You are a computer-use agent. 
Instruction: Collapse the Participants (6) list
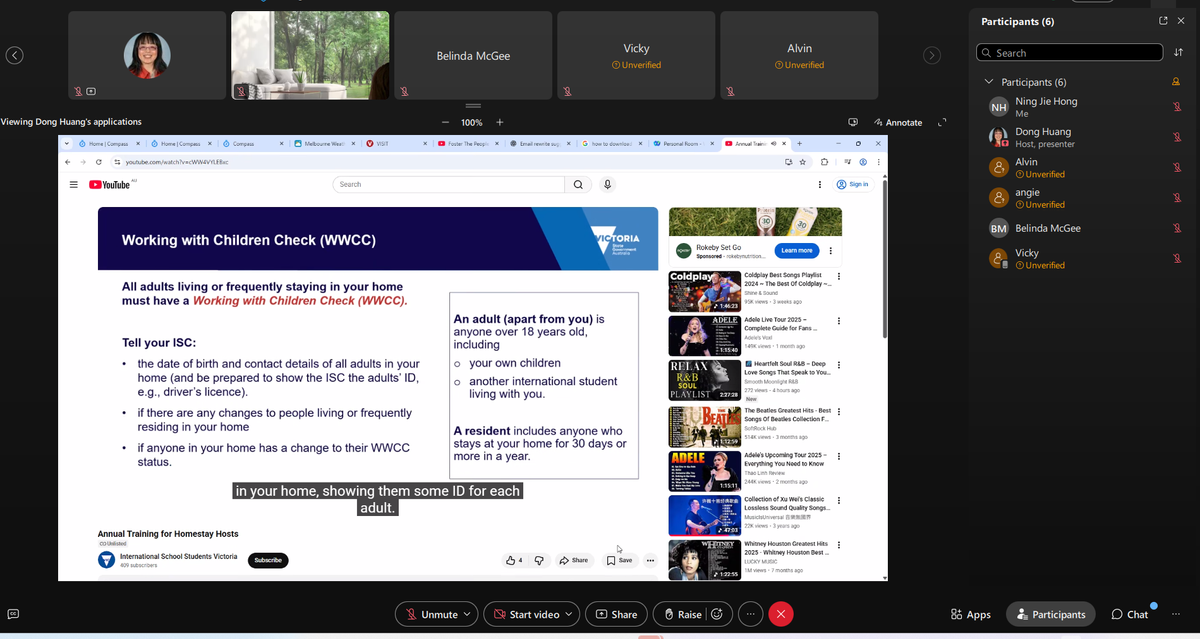(989, 82)
